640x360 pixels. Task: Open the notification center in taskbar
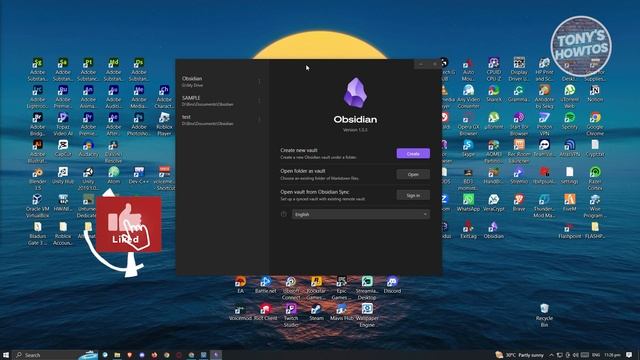tap(629, 355)
